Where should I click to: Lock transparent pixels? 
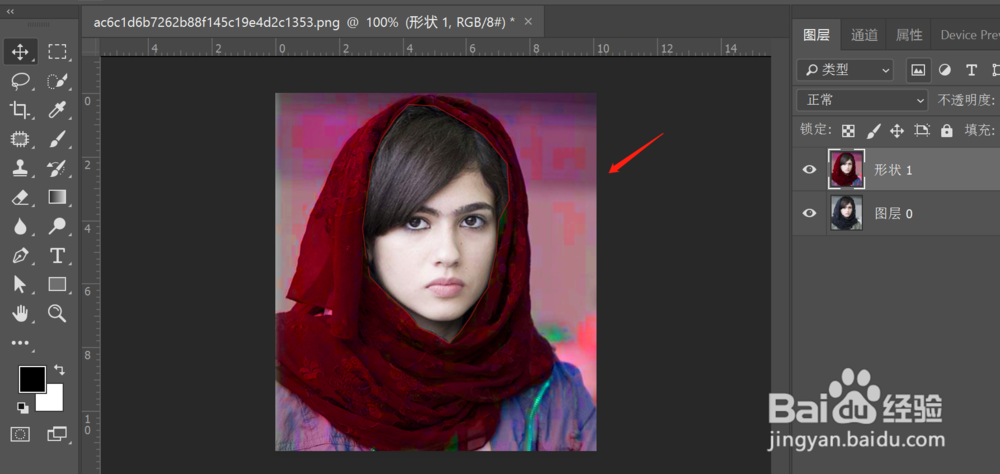click(848, 131)
